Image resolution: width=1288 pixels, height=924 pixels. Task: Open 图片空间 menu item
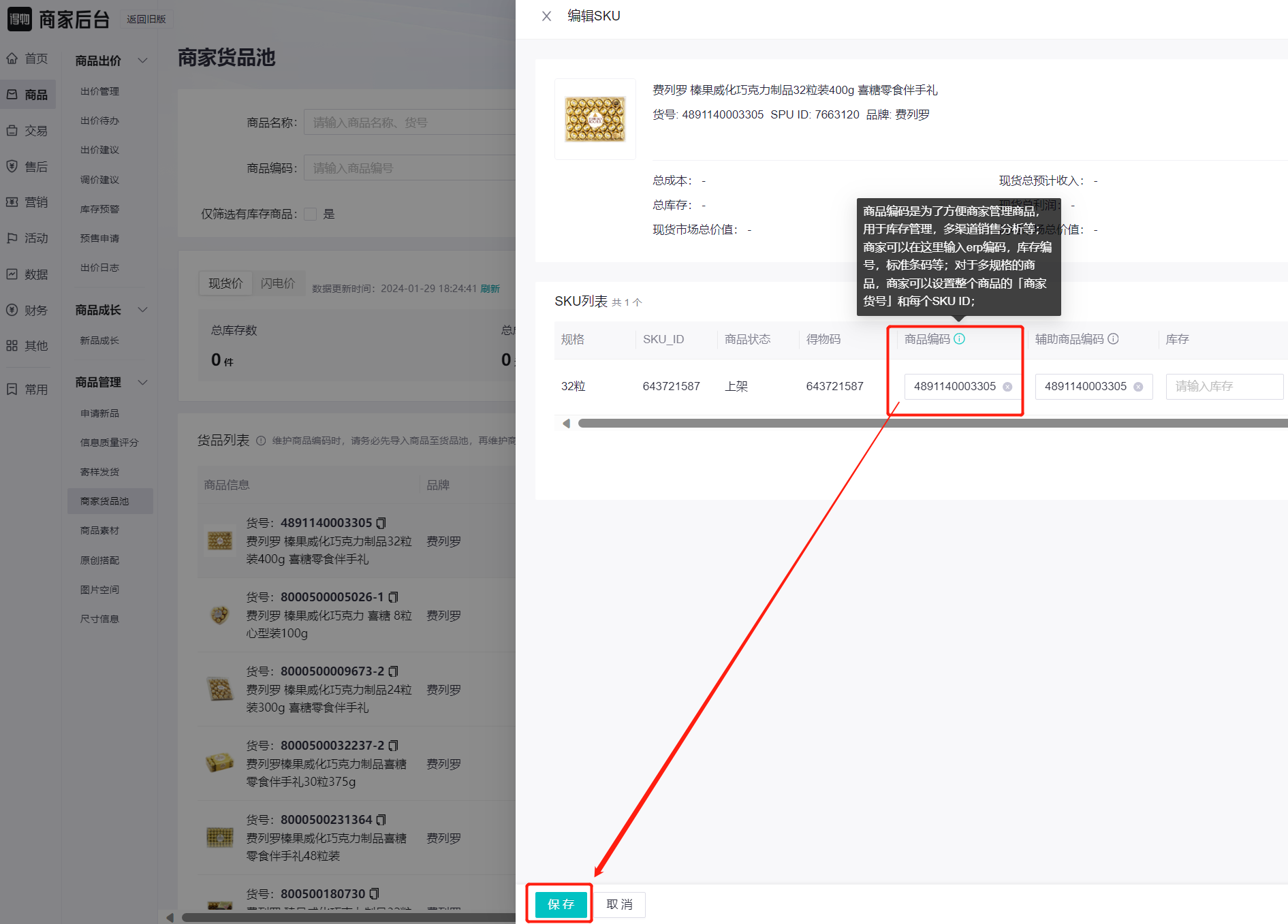tap(99, 590)
